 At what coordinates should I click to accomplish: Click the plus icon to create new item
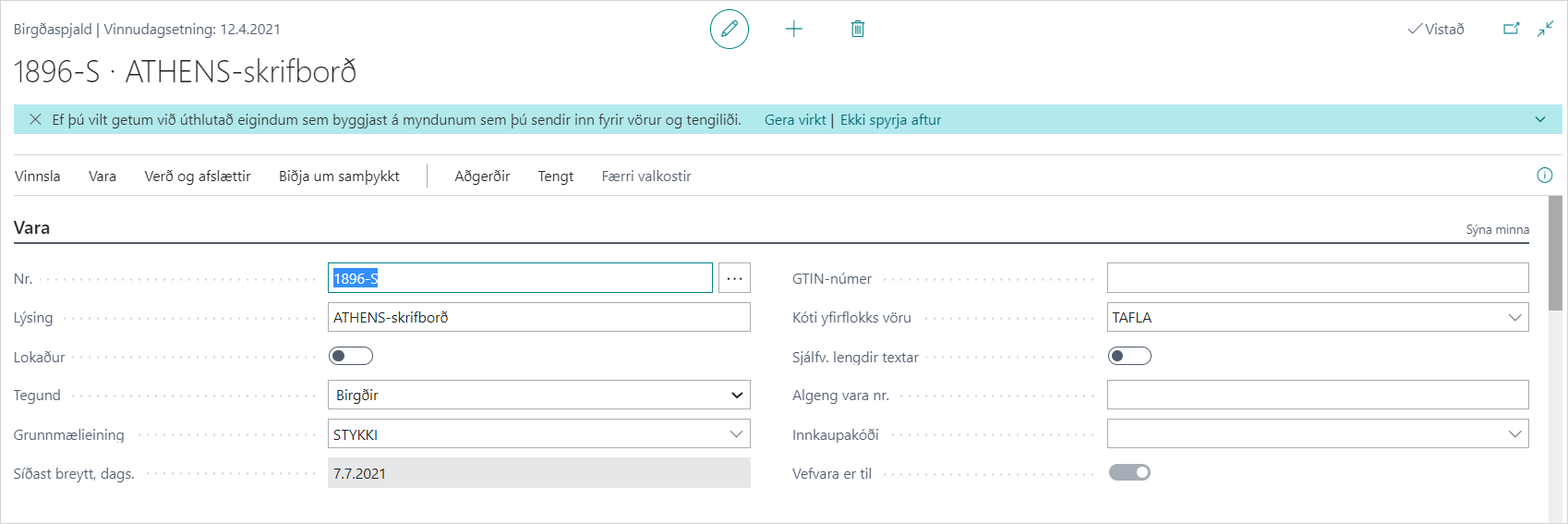(793, 30)
